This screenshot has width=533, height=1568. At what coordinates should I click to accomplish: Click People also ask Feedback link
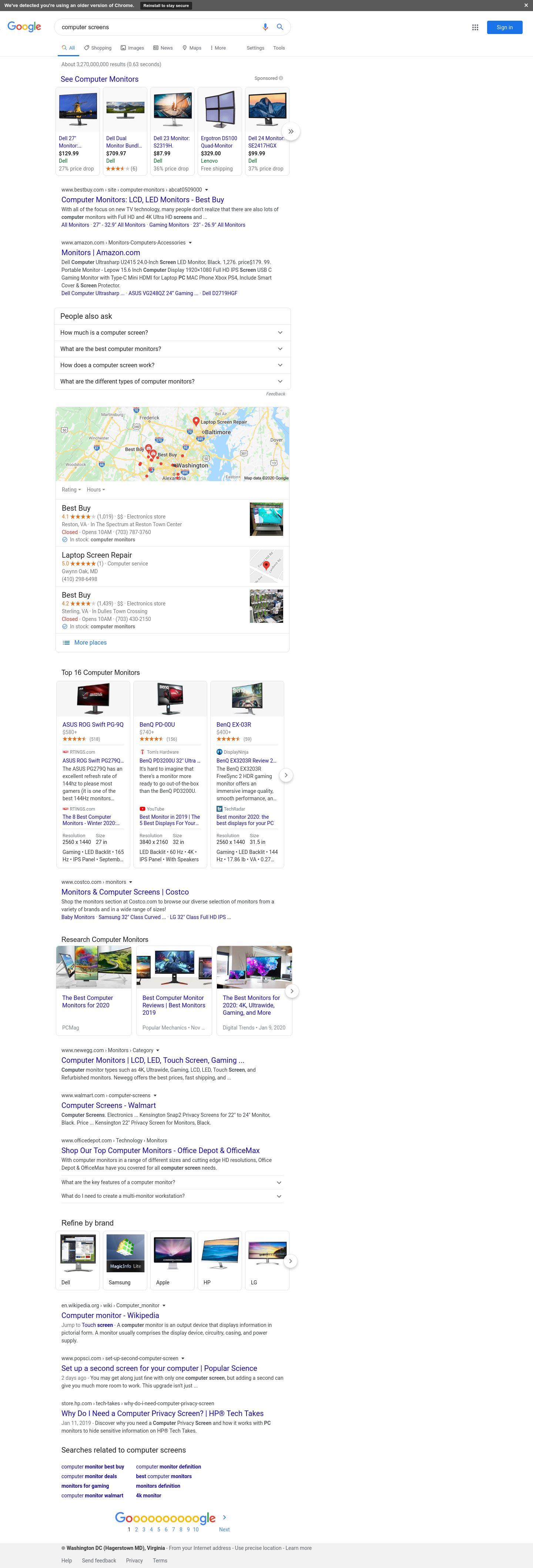pos(275,394)
